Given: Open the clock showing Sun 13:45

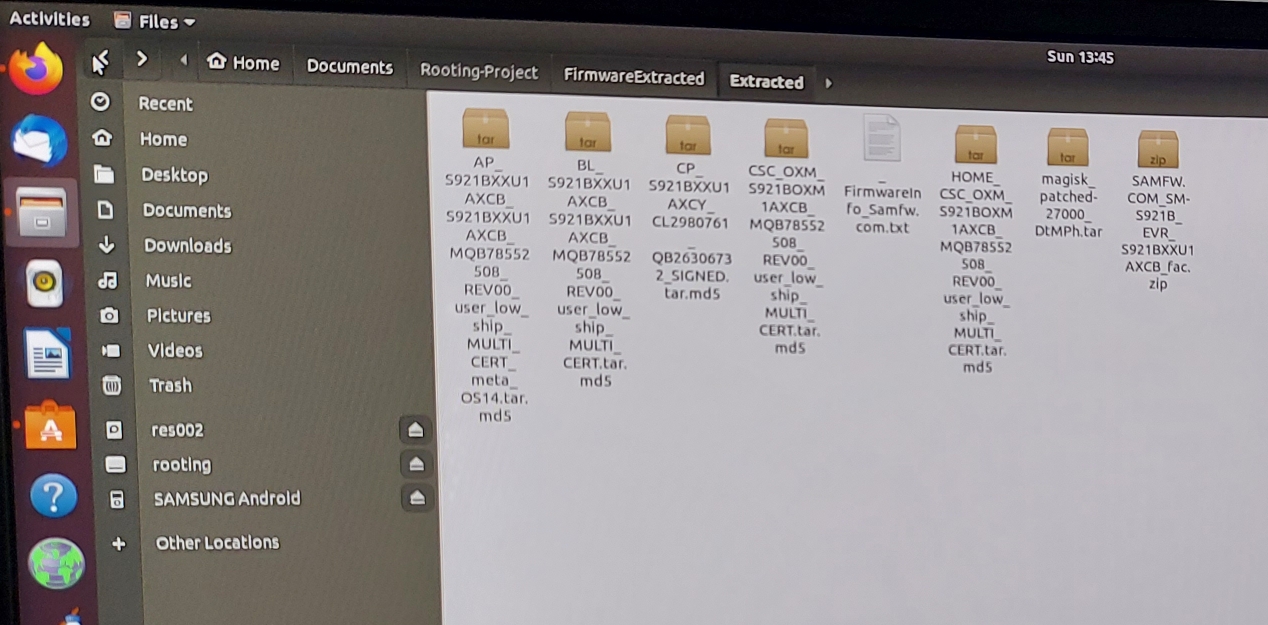Looking at the screenshot, I should point(1080,57).
